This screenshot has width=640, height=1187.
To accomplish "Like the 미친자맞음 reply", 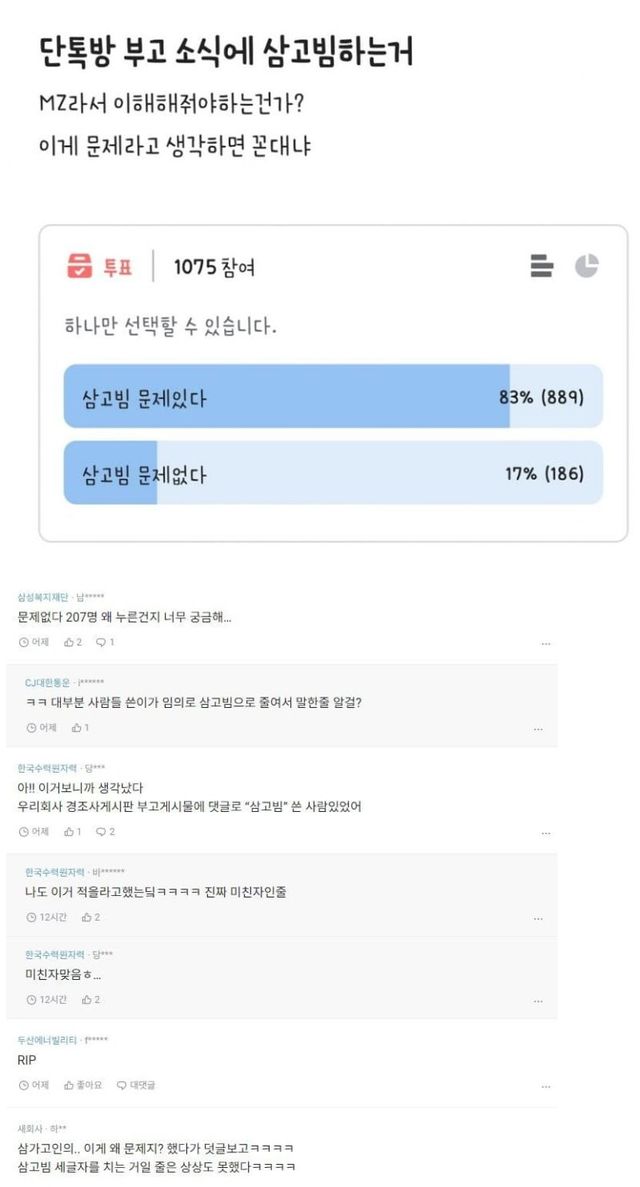I will pyautogui.click(x=90, y=999).
